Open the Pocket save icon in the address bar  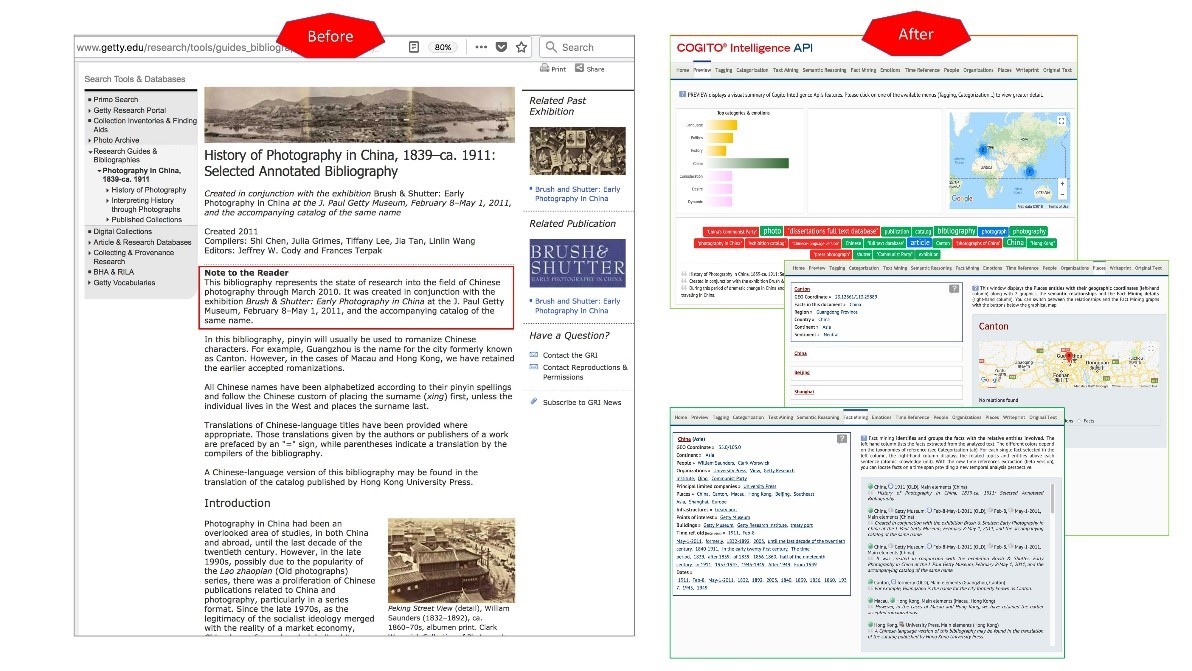pyautogui.click(x=503, y=47)
